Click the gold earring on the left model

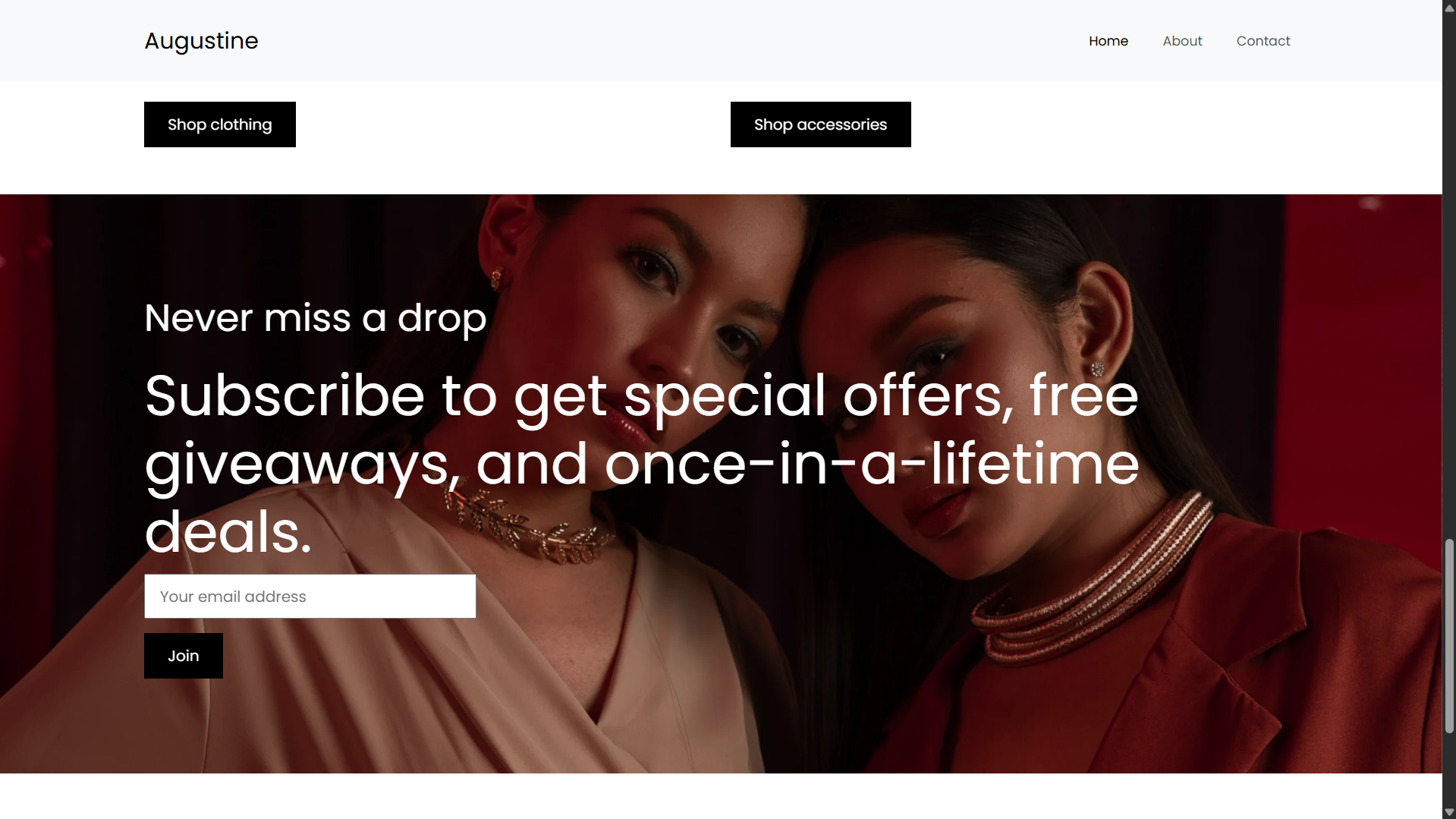tap(497, 279)
